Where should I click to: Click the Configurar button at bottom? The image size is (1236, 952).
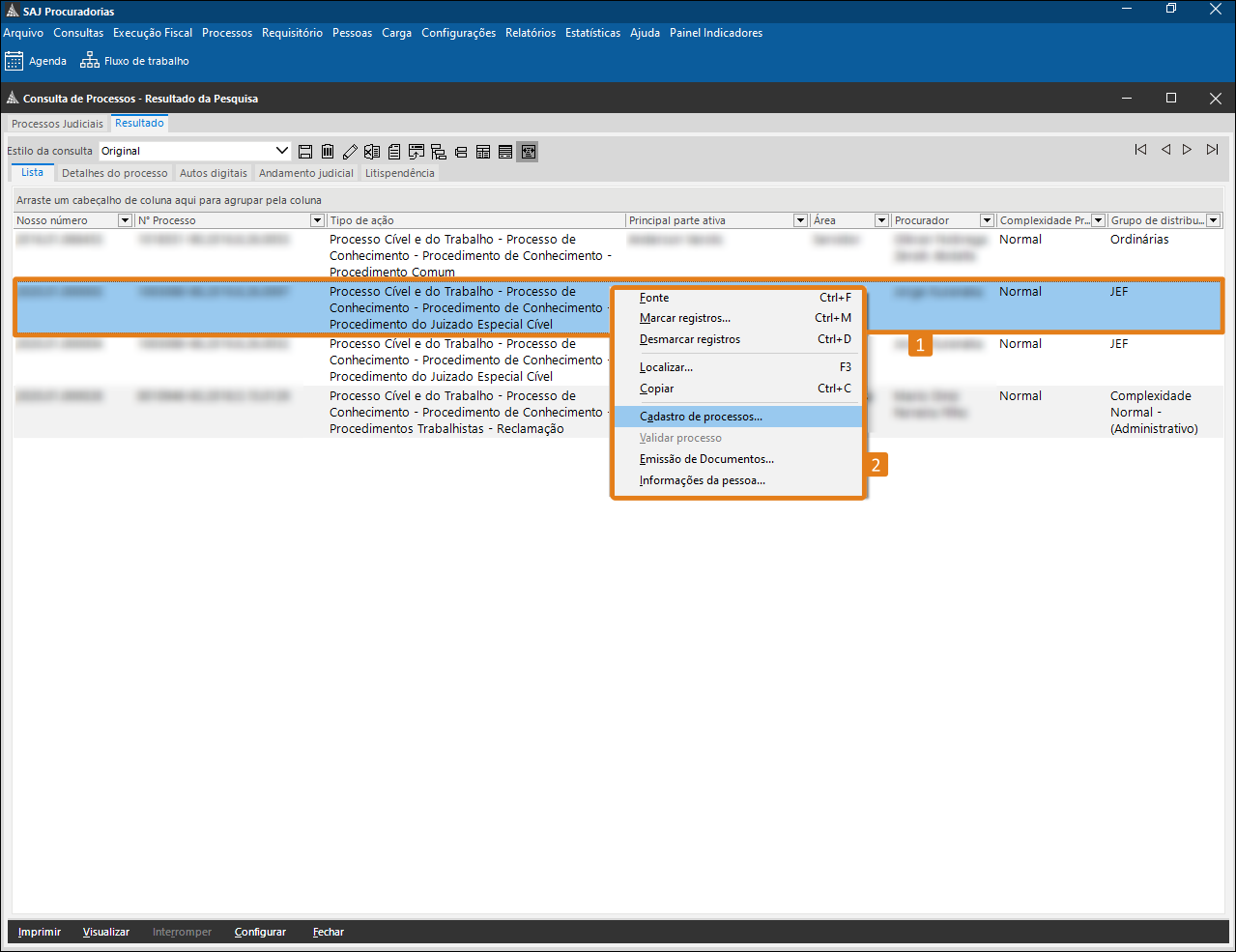pyautogui.click(x=260, y=932)
